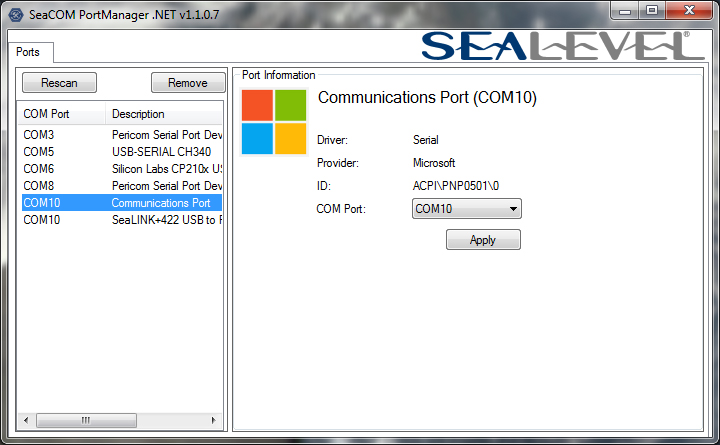Apply the COM port change
Image resolution: width=720 pixels, height=445 pixels.
[483, 240]
